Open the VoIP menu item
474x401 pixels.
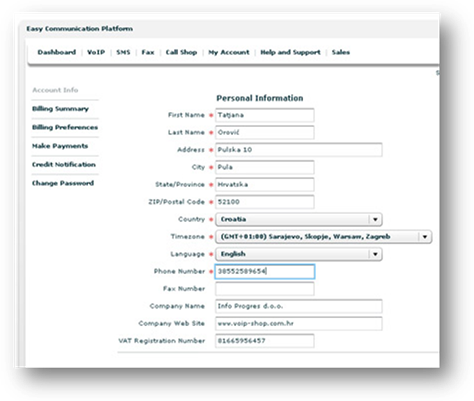(x=96, y=52)
